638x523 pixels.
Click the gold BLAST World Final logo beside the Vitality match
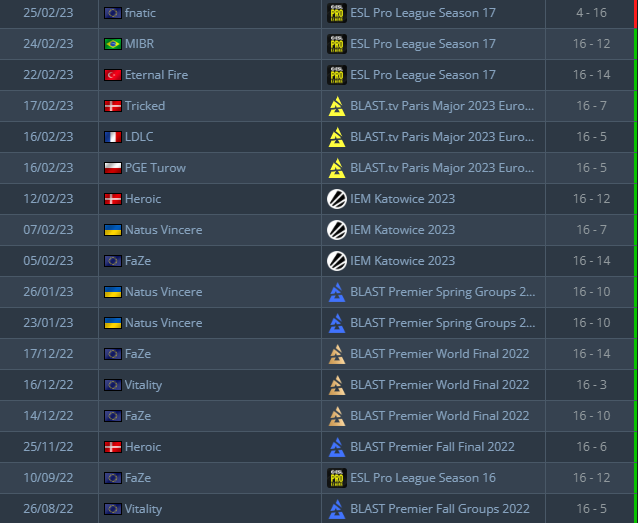337,385
